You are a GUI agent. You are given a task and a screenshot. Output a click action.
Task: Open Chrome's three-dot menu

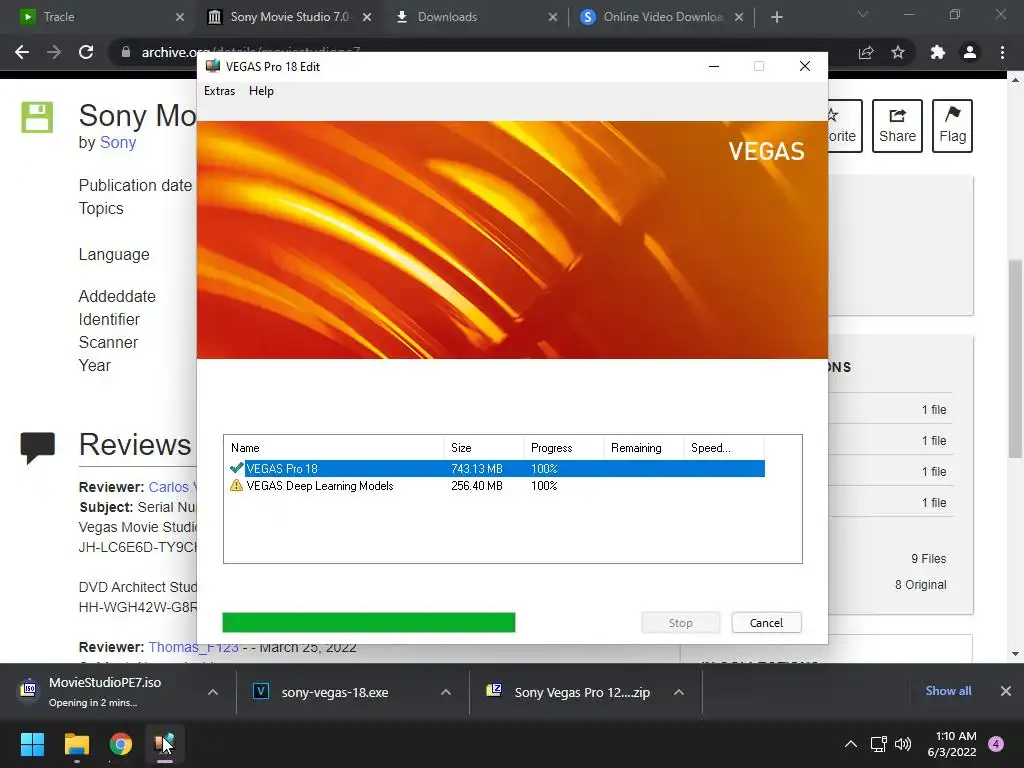click(1002, 52)
